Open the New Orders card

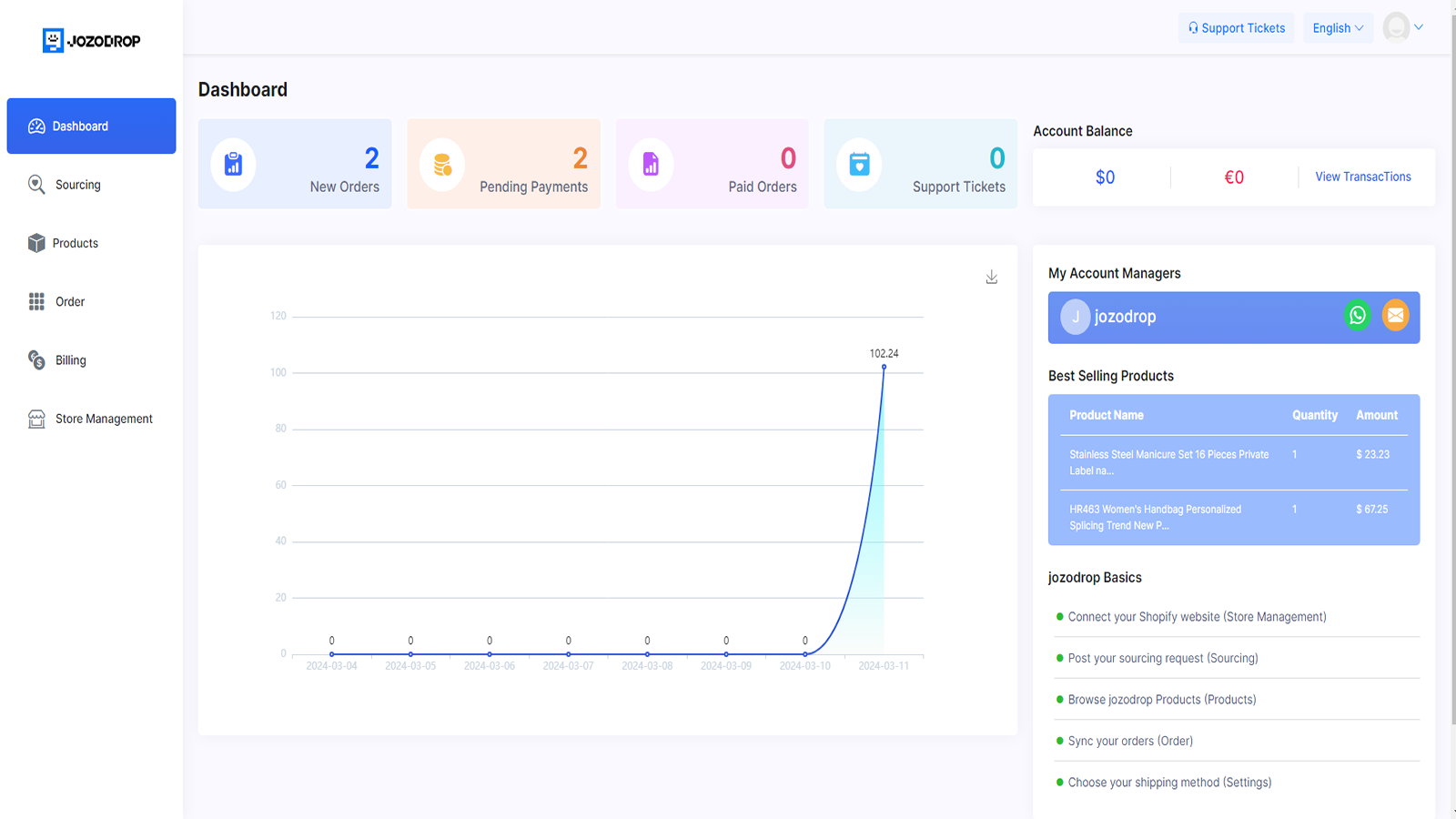click(295, 164)
